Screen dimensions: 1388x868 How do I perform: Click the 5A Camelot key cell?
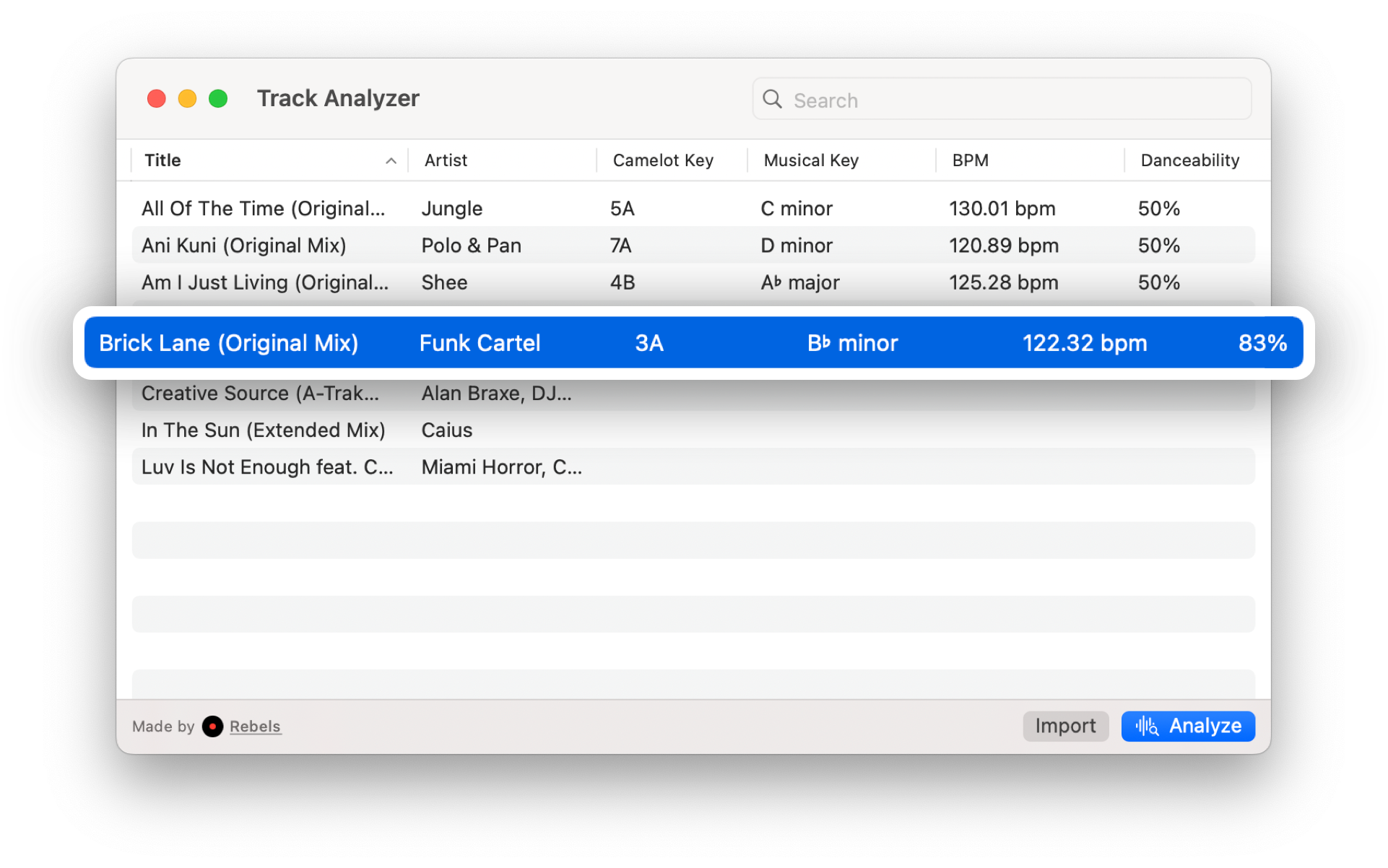pyautogui.click(x=622, y=209)
